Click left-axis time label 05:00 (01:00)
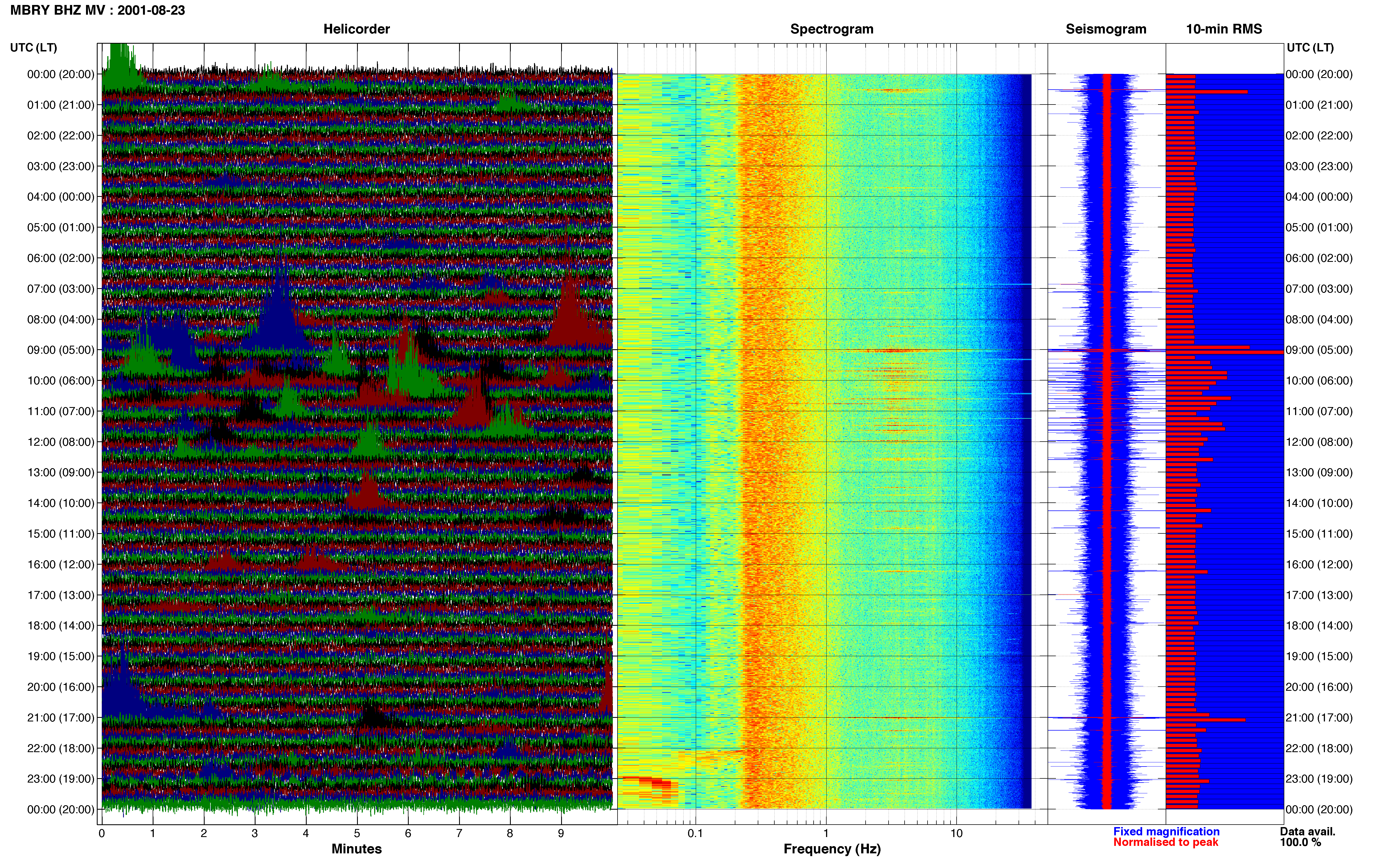1388x868 pixels. click(x=61, y=227)
